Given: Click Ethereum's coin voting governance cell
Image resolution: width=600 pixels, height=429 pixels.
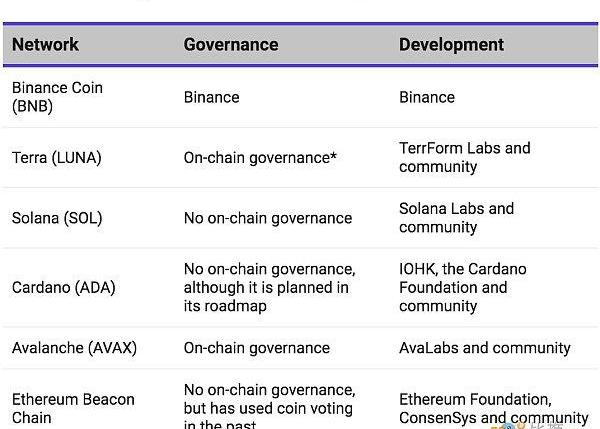Looking at the screenshot, I should (269, 407).
